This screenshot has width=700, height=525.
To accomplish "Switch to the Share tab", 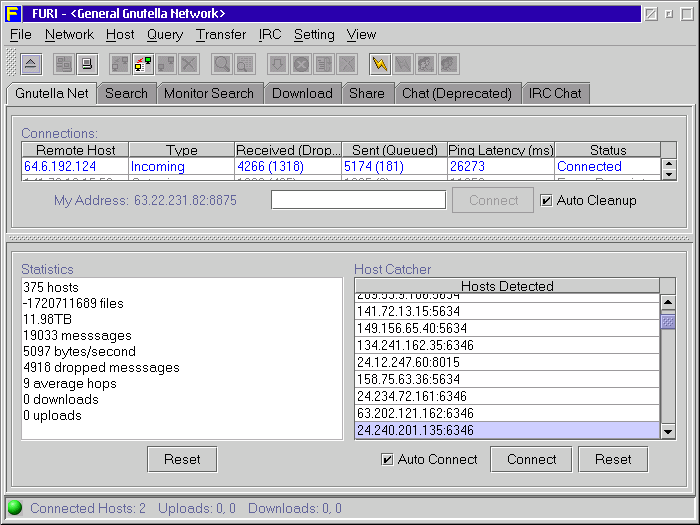I will click(367, 93).
